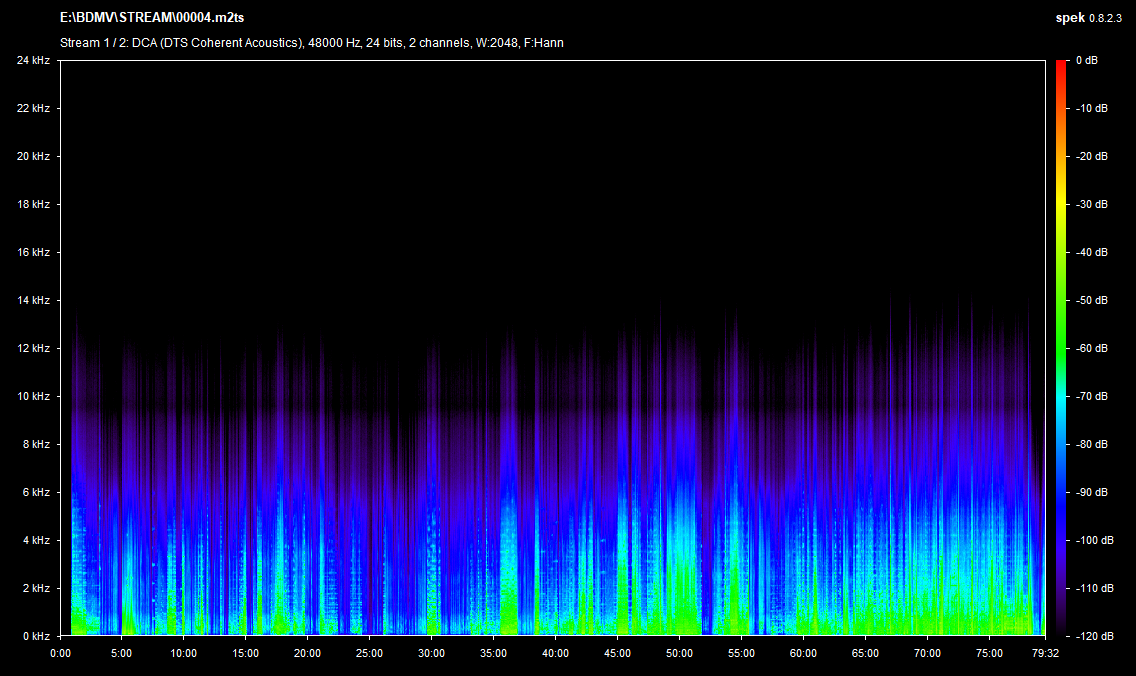
Task: Click the -60 dB scale label
Action: [1091, 349]
